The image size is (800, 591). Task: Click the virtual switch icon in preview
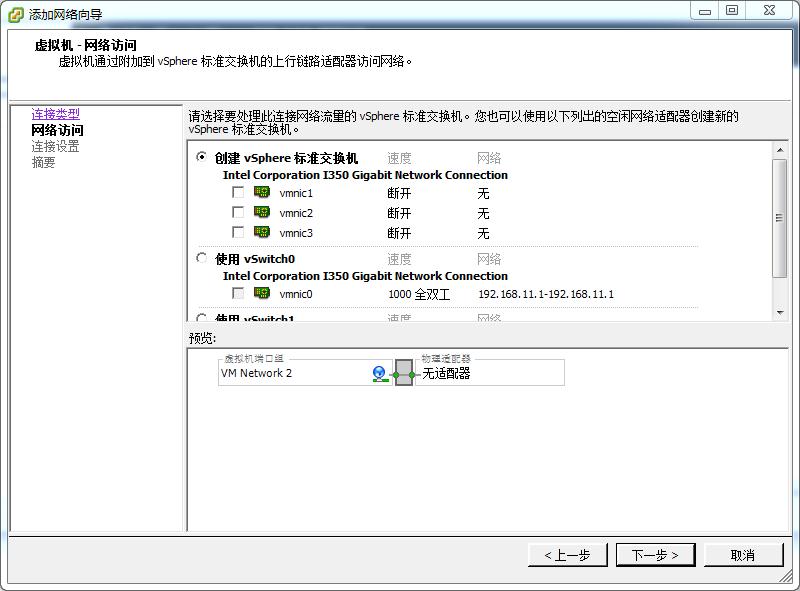pyautogui.click(x=404, y=373)
